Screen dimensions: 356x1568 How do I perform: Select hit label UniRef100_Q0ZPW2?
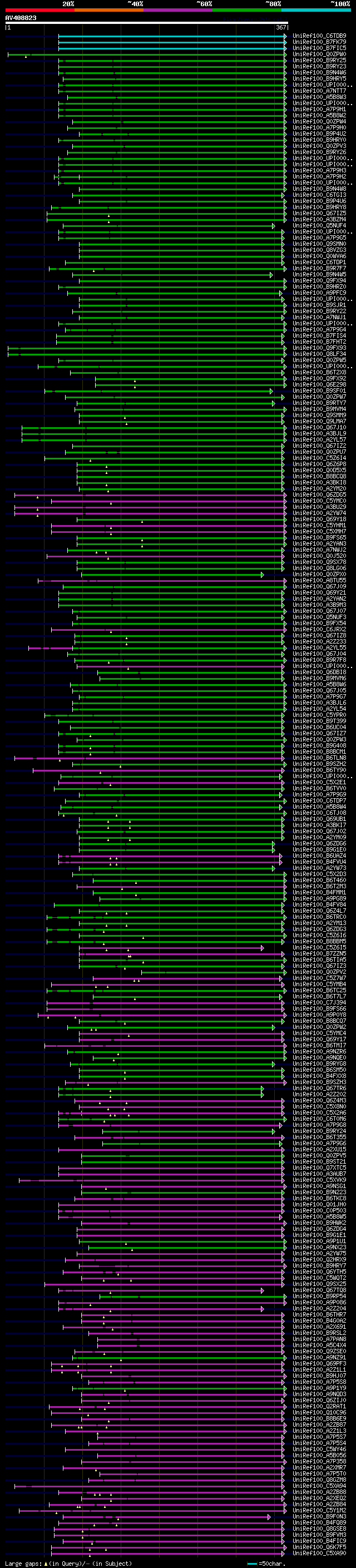pyautogui.click(x=319, y=1027)
